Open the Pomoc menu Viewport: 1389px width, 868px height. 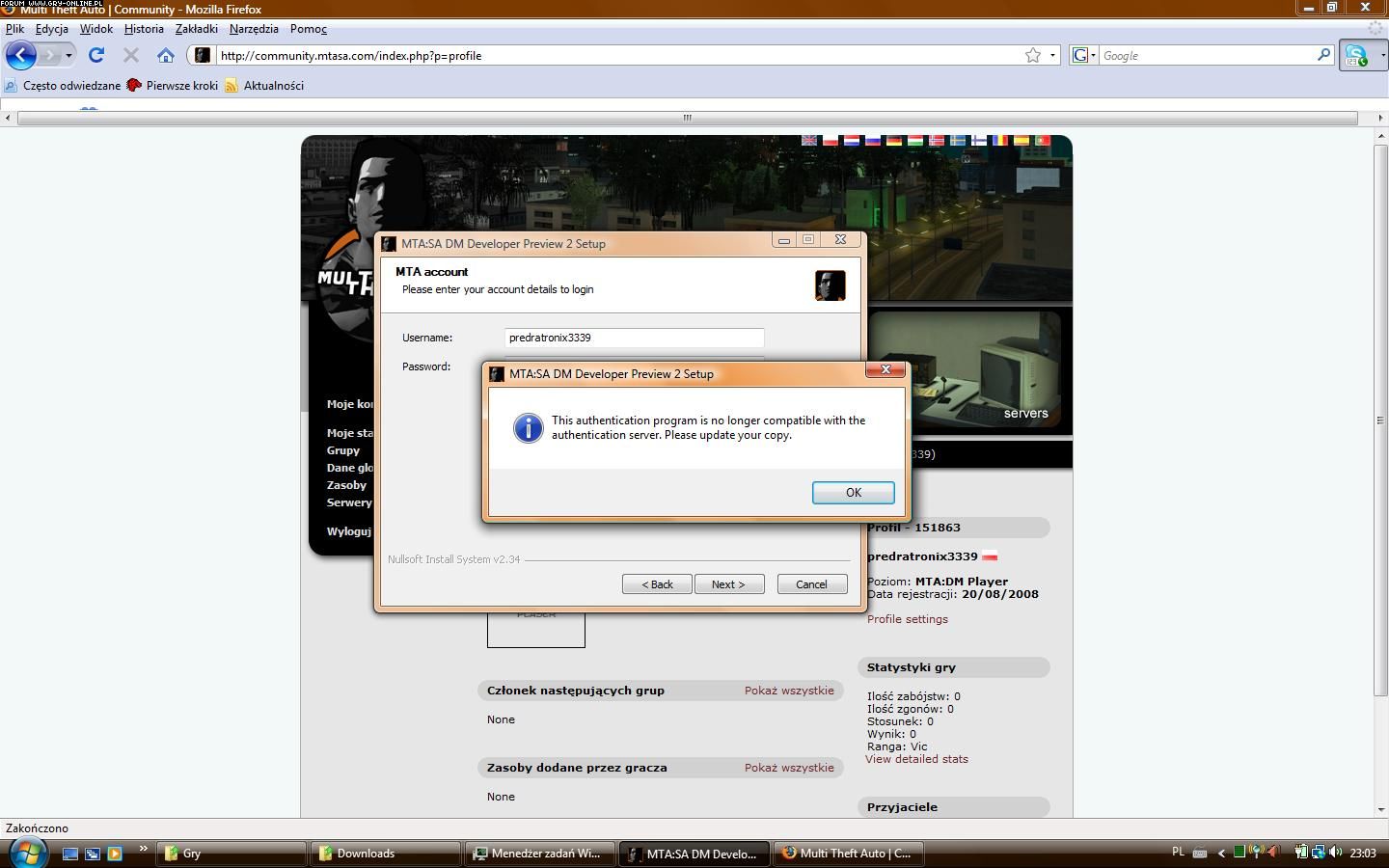click(309, 29)
